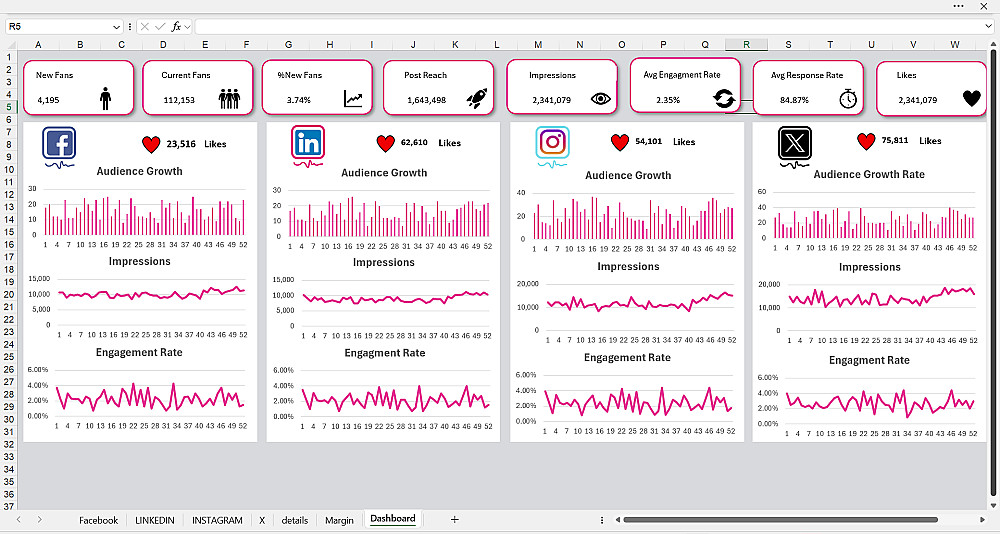
Task: Click the confirm checkmark in formula bar
Action: click(160, 27)
